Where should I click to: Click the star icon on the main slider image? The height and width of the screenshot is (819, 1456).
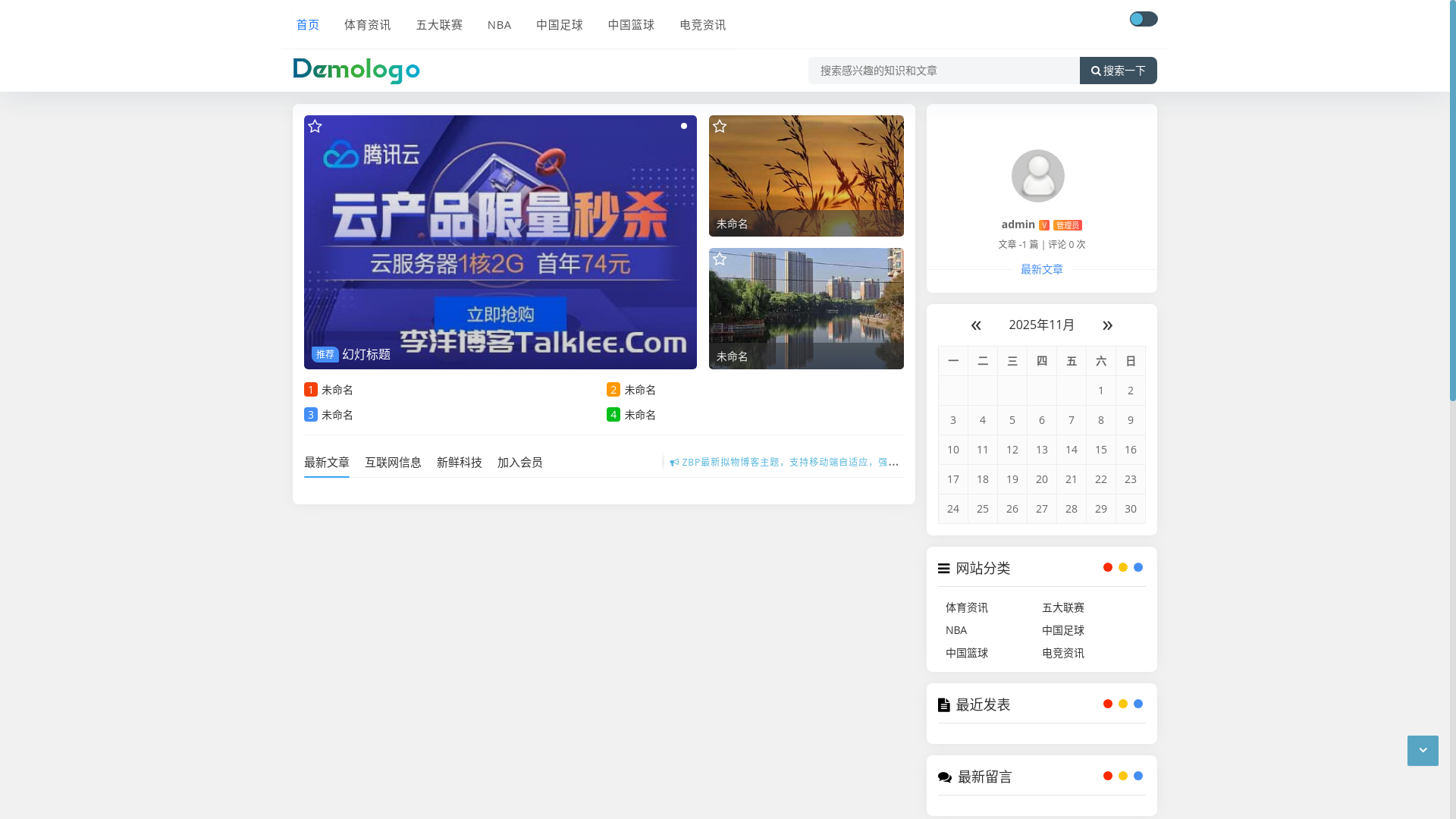(x=315, y=127)
